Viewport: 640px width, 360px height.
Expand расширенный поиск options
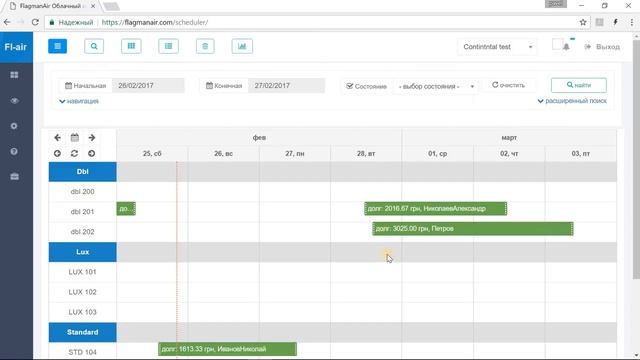[572, 101]
